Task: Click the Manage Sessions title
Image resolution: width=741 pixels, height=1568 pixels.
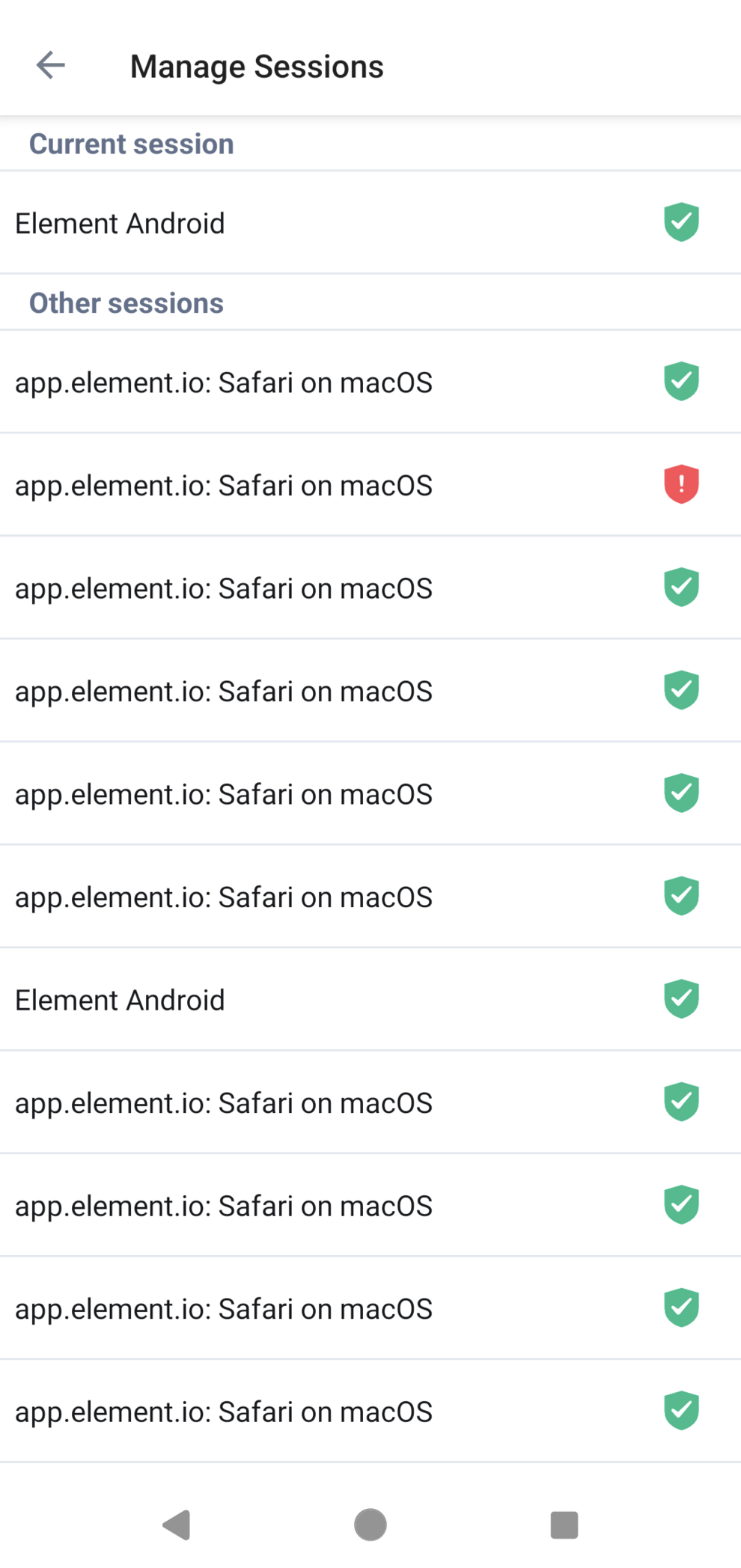Action: coord(257,67)
